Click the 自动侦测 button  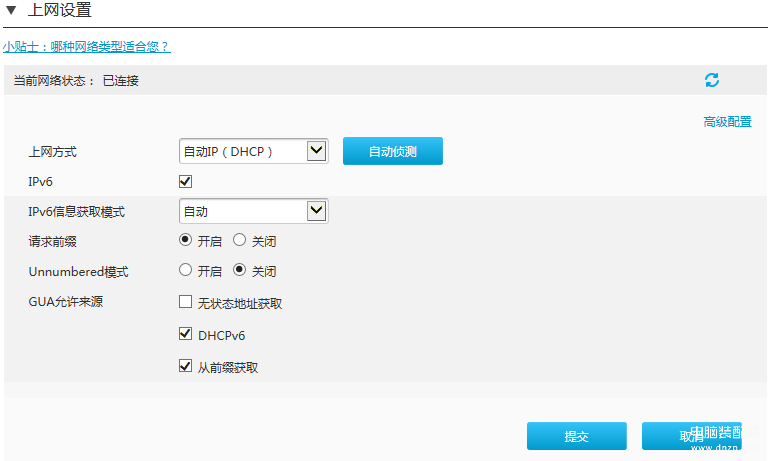[393, 151]
